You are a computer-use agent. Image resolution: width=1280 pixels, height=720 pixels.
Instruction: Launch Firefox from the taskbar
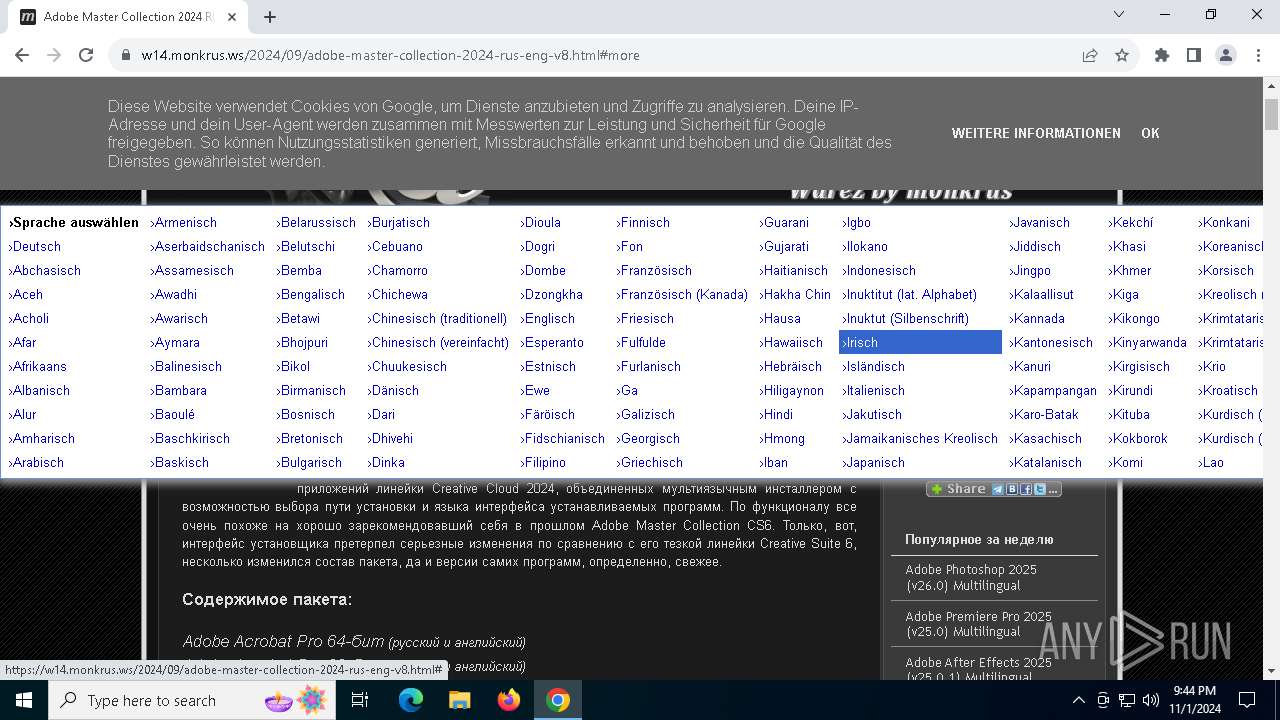pyautogui.click(x=508, y=700)
